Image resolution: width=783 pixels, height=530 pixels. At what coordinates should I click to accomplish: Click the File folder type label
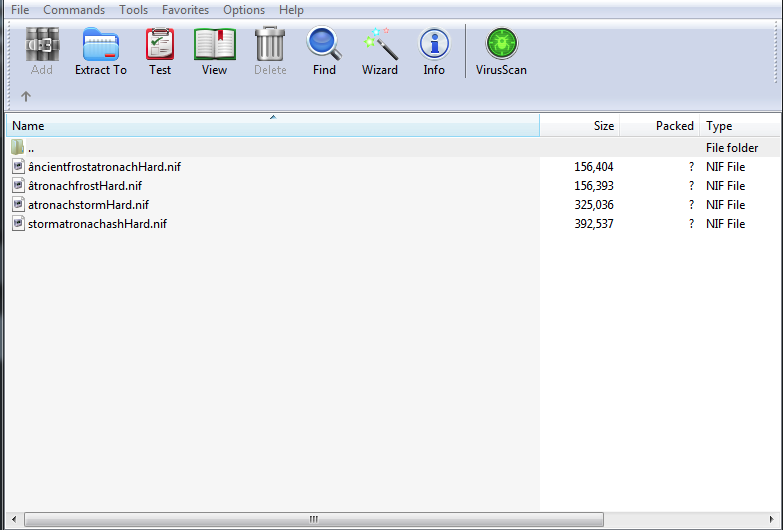732,148
